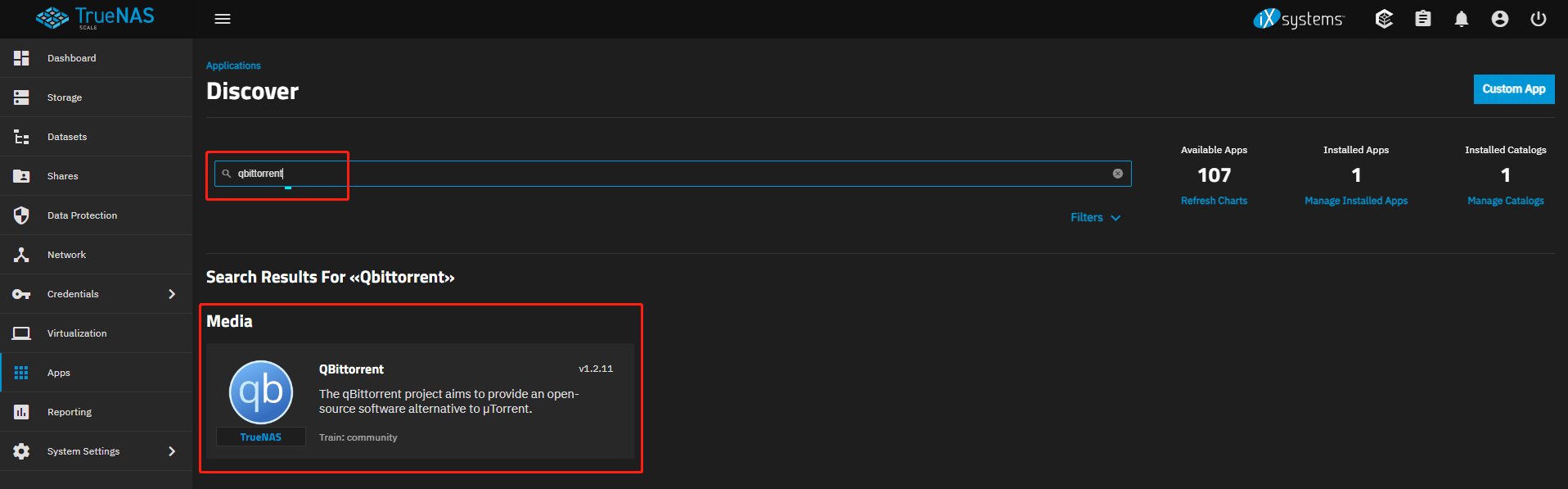This screenshot has height=489, width=1568.
Task: Clear the search field with the X icon
Action: [1118, 174]
